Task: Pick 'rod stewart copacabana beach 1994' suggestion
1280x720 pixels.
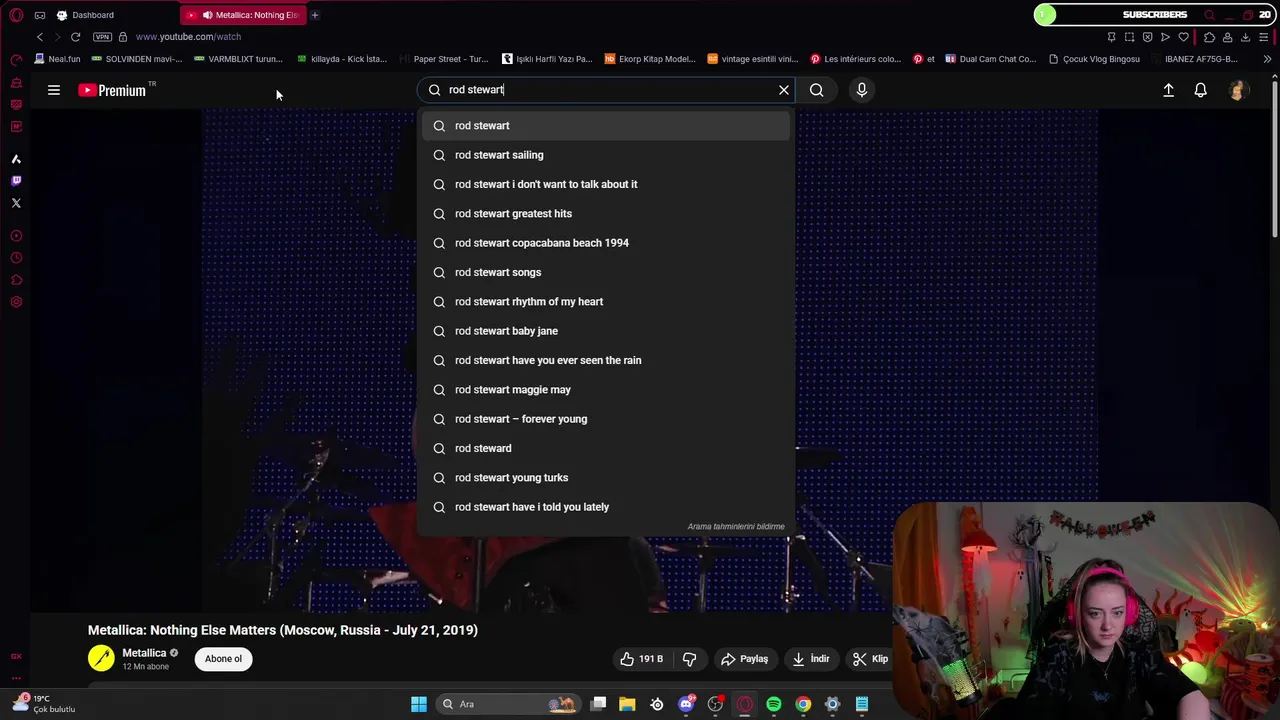Action: coord(605,243)
